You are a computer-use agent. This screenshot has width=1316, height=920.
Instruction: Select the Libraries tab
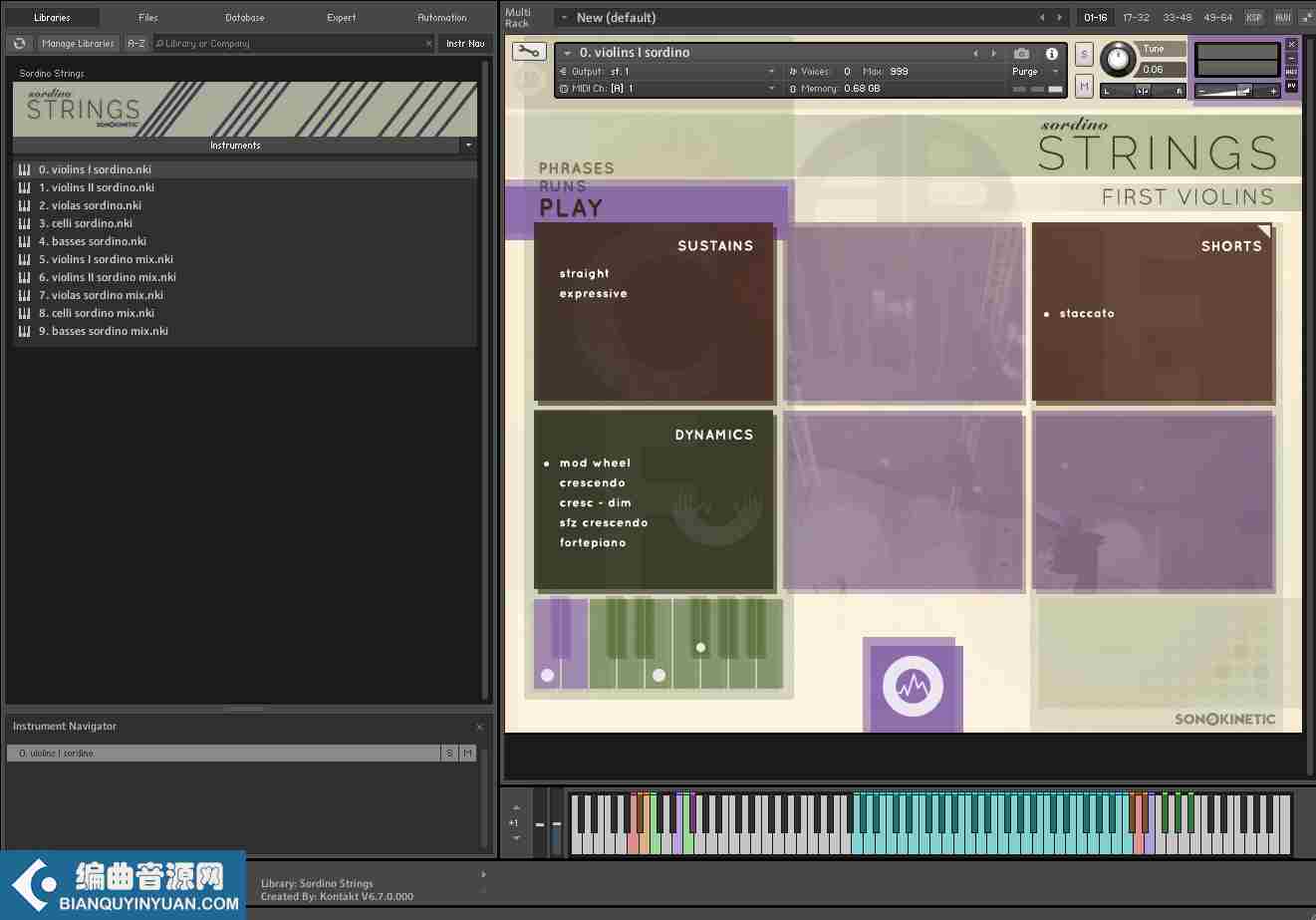click(52, 17)
